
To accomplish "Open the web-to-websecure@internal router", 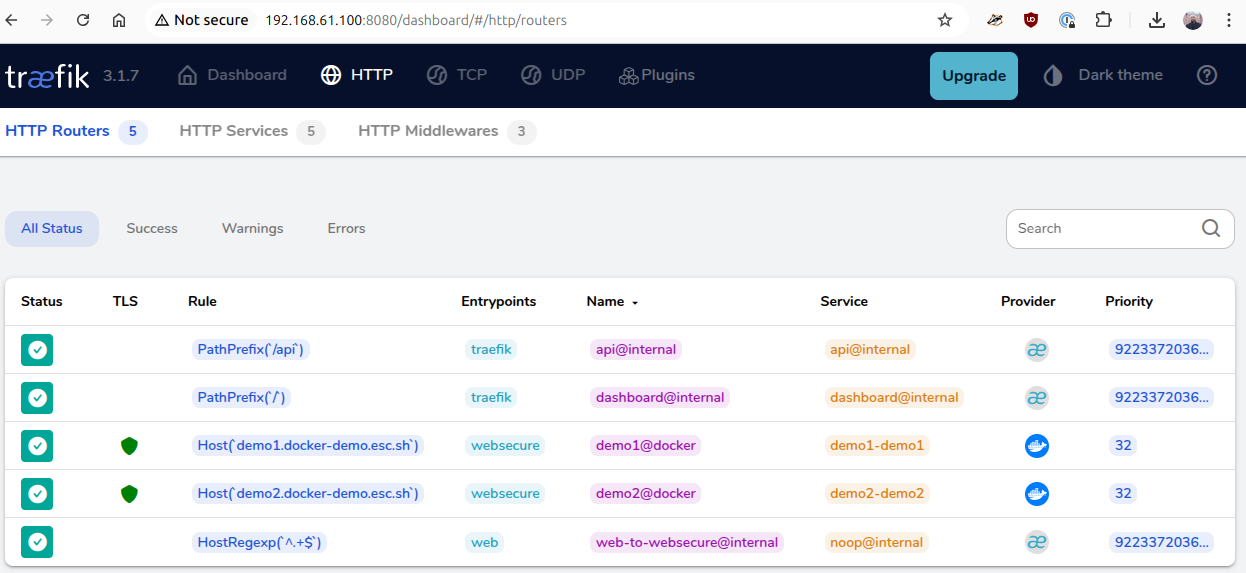I will [x=686, y=542].
